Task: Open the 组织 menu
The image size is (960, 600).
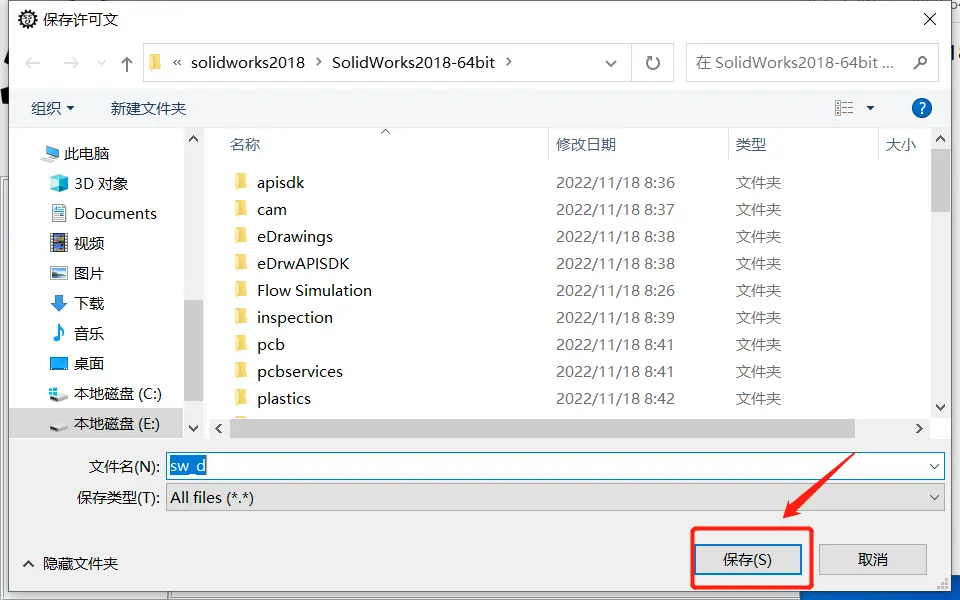Action: pyautogui.click(x=53, y=108)
